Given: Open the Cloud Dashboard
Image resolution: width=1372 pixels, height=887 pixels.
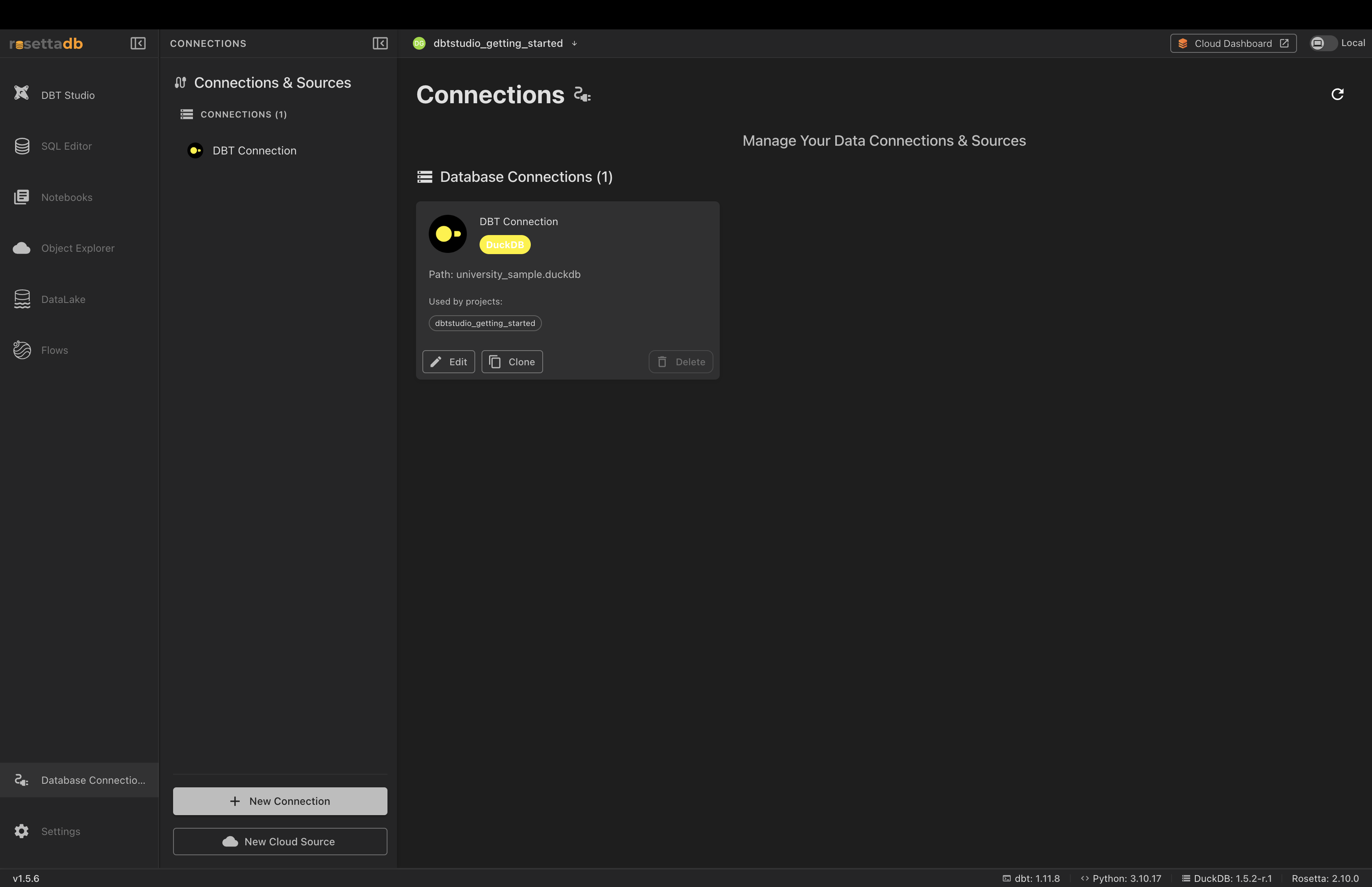Looking at the screenshot, I should 1233,43.
